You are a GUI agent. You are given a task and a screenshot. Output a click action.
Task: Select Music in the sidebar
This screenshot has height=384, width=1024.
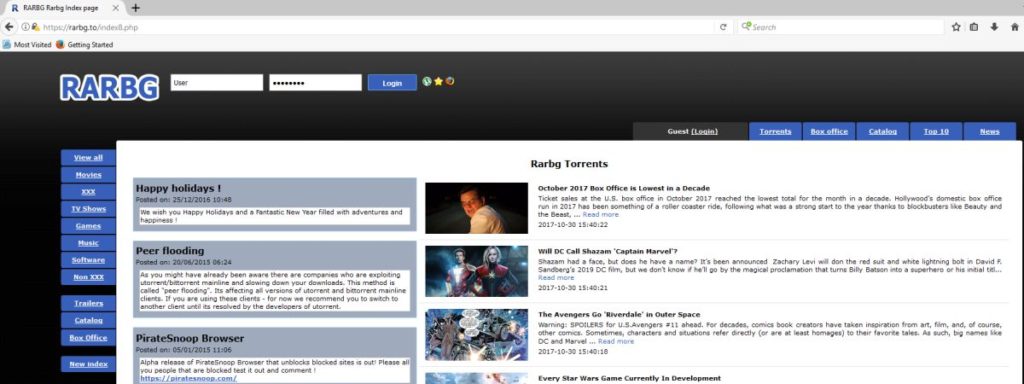coord(88,242)
